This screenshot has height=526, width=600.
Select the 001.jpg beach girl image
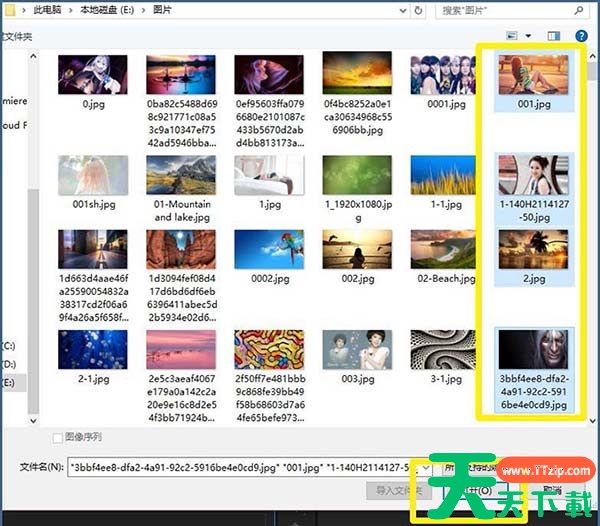(x=533, y=75)
